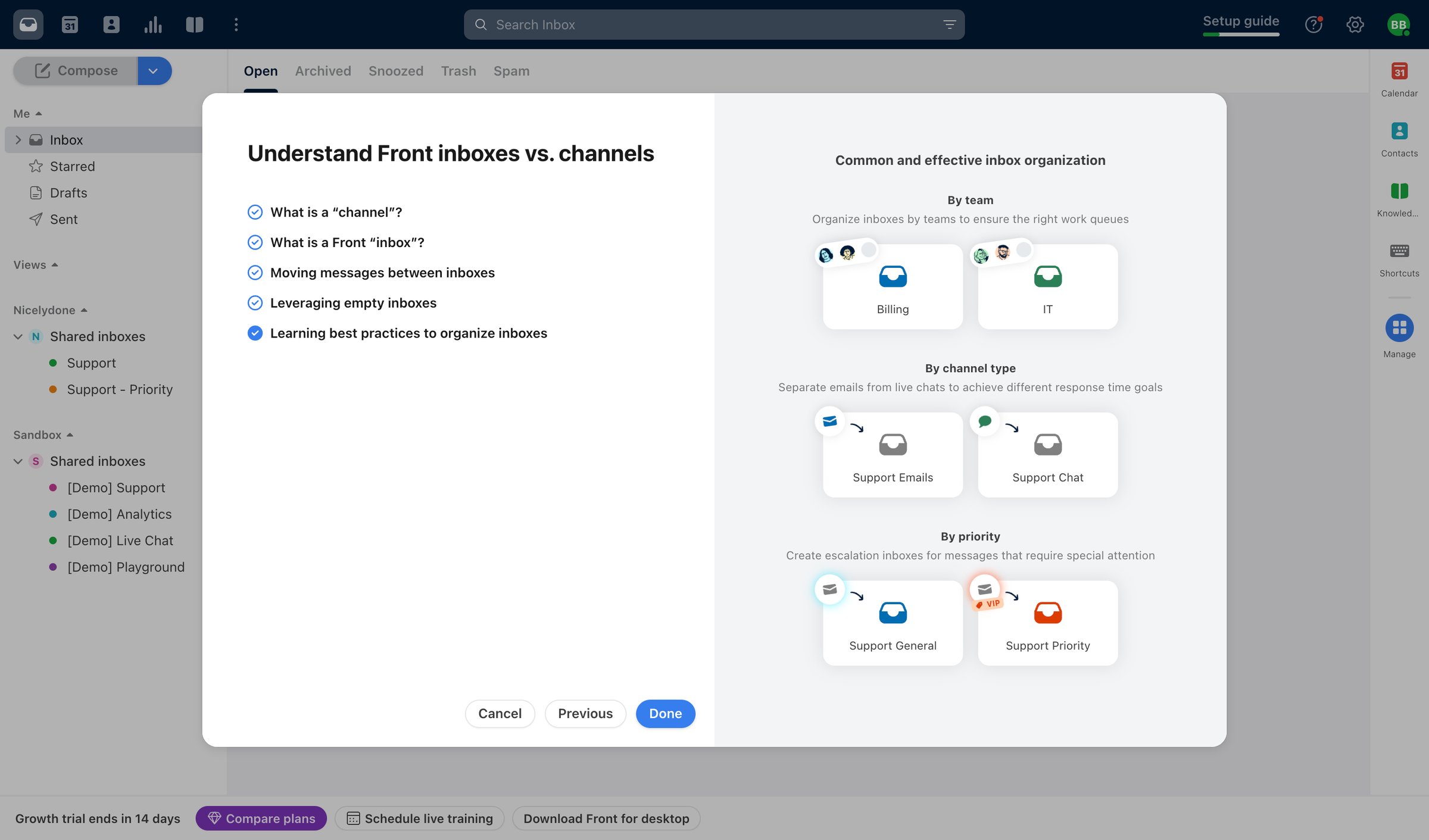This screenshot has width=1429, height=840.
Task: Click the Compare plans button
Action: [261, 818]
